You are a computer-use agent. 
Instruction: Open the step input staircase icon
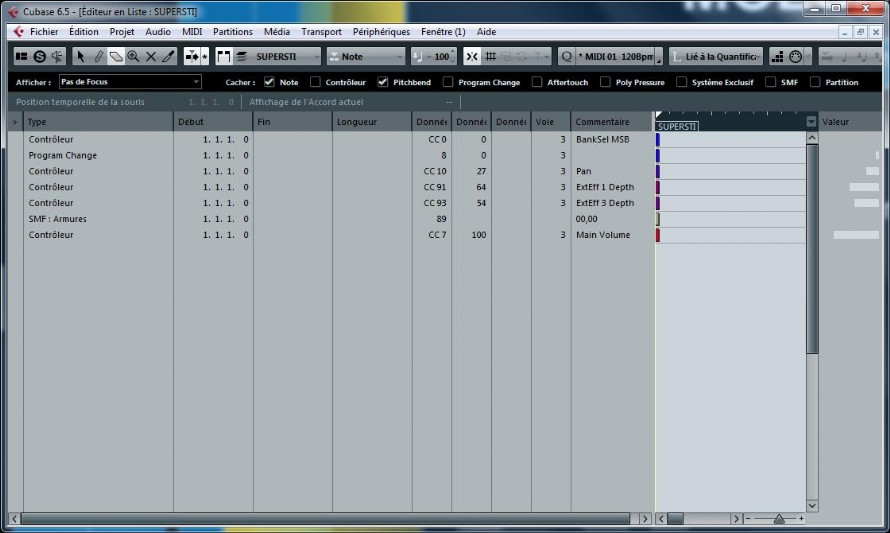coord(778,56)
